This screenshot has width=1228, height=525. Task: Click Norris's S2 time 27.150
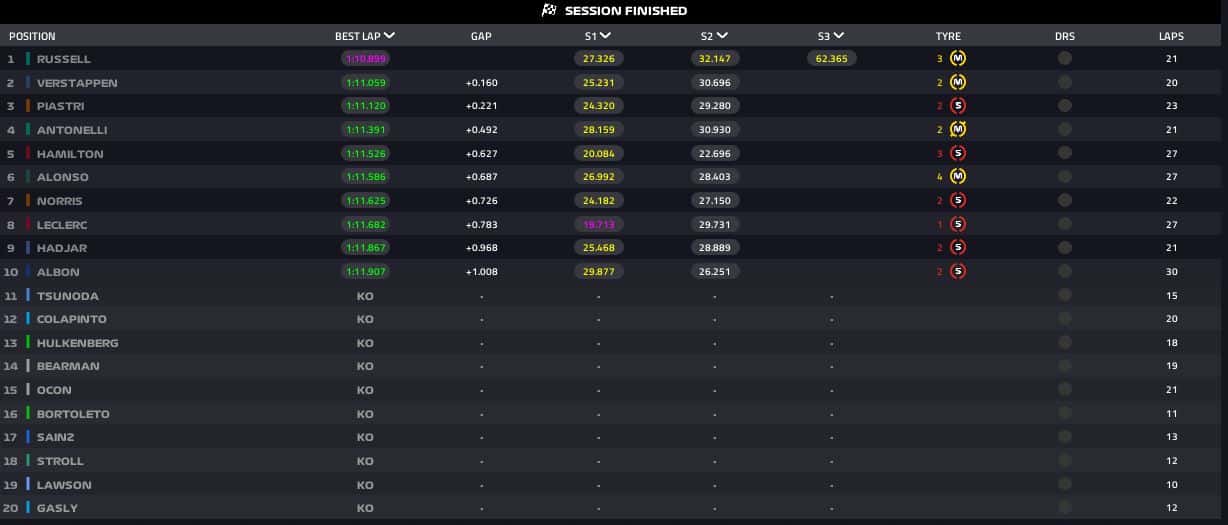tap(714, 200)
